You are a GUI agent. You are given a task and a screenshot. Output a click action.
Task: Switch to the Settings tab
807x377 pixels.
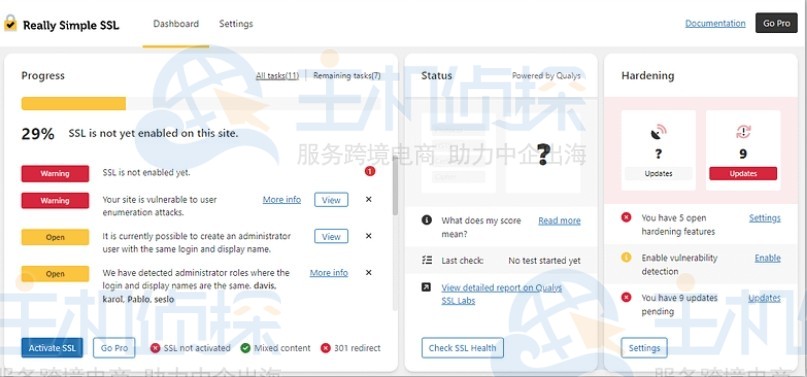pyautogui.click(x=236, y=24)
